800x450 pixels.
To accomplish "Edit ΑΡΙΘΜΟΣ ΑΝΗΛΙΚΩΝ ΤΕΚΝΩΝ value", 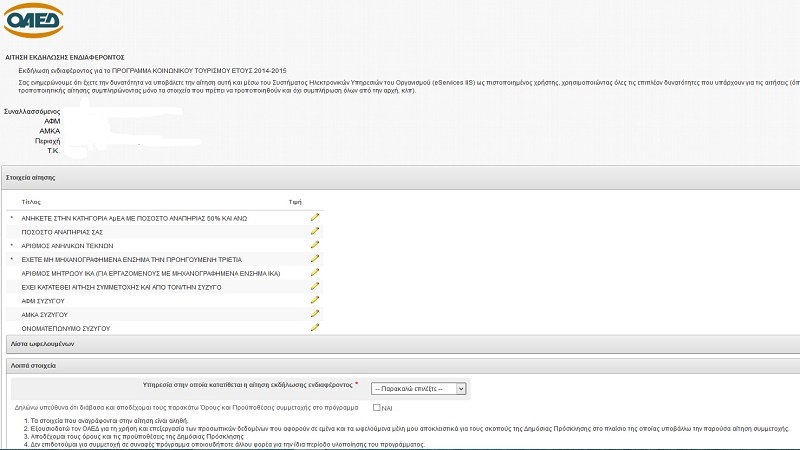I will [315, 245].
